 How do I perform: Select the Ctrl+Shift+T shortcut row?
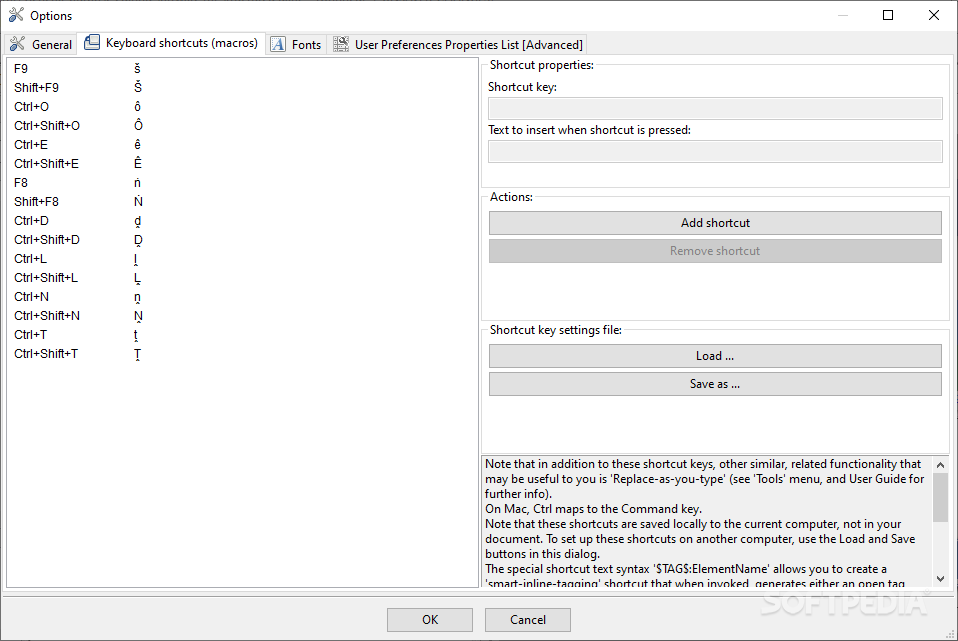coord(243,353)
